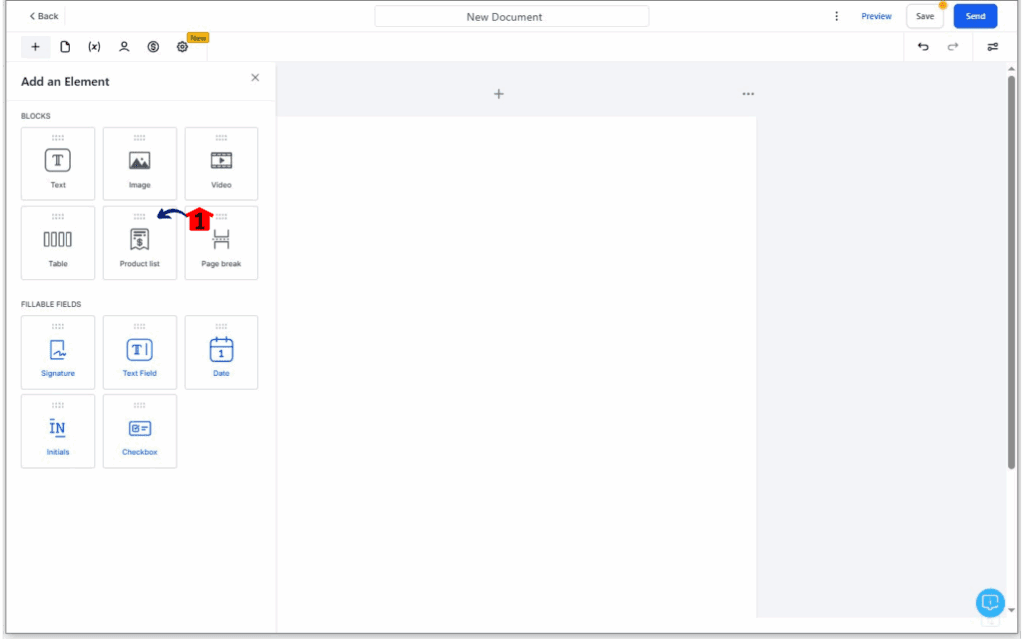Click the plus icon above the page
The image size is (1024, 639).
coord(498,94)
